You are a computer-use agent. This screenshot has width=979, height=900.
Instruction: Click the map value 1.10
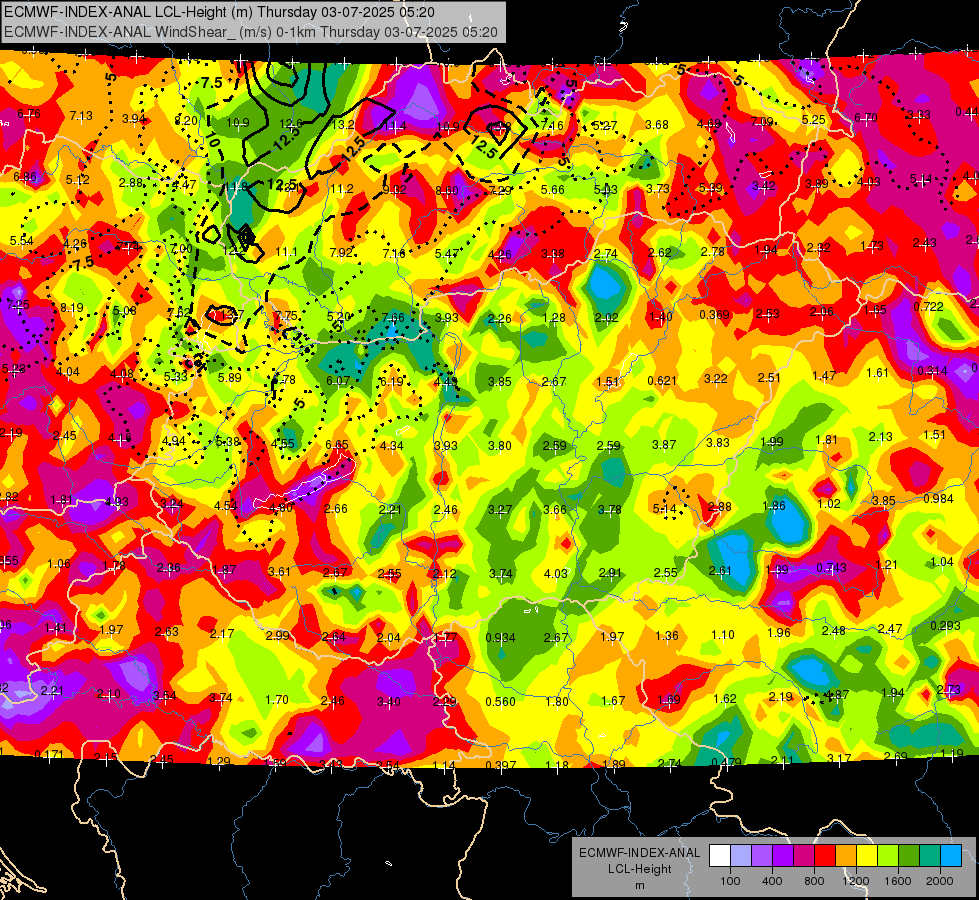click(x=723, y=635)
